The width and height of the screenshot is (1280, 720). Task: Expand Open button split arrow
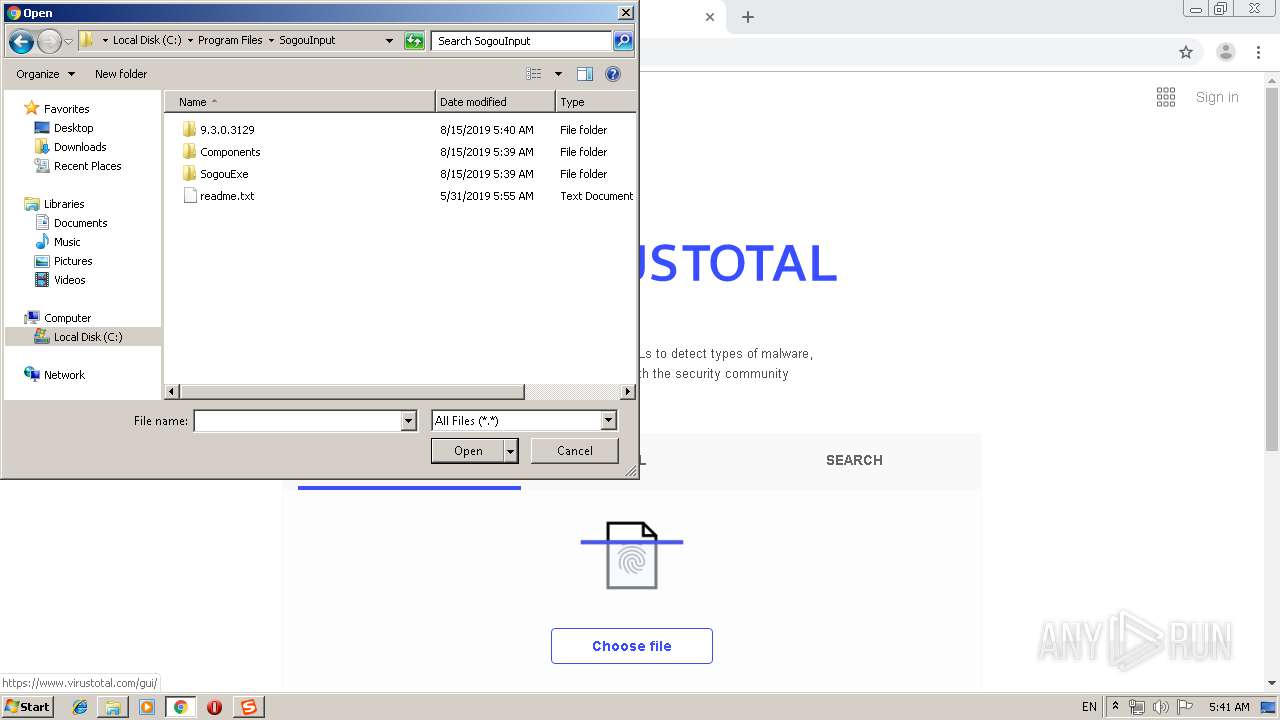pyautogui.click(x=510, y=451)
